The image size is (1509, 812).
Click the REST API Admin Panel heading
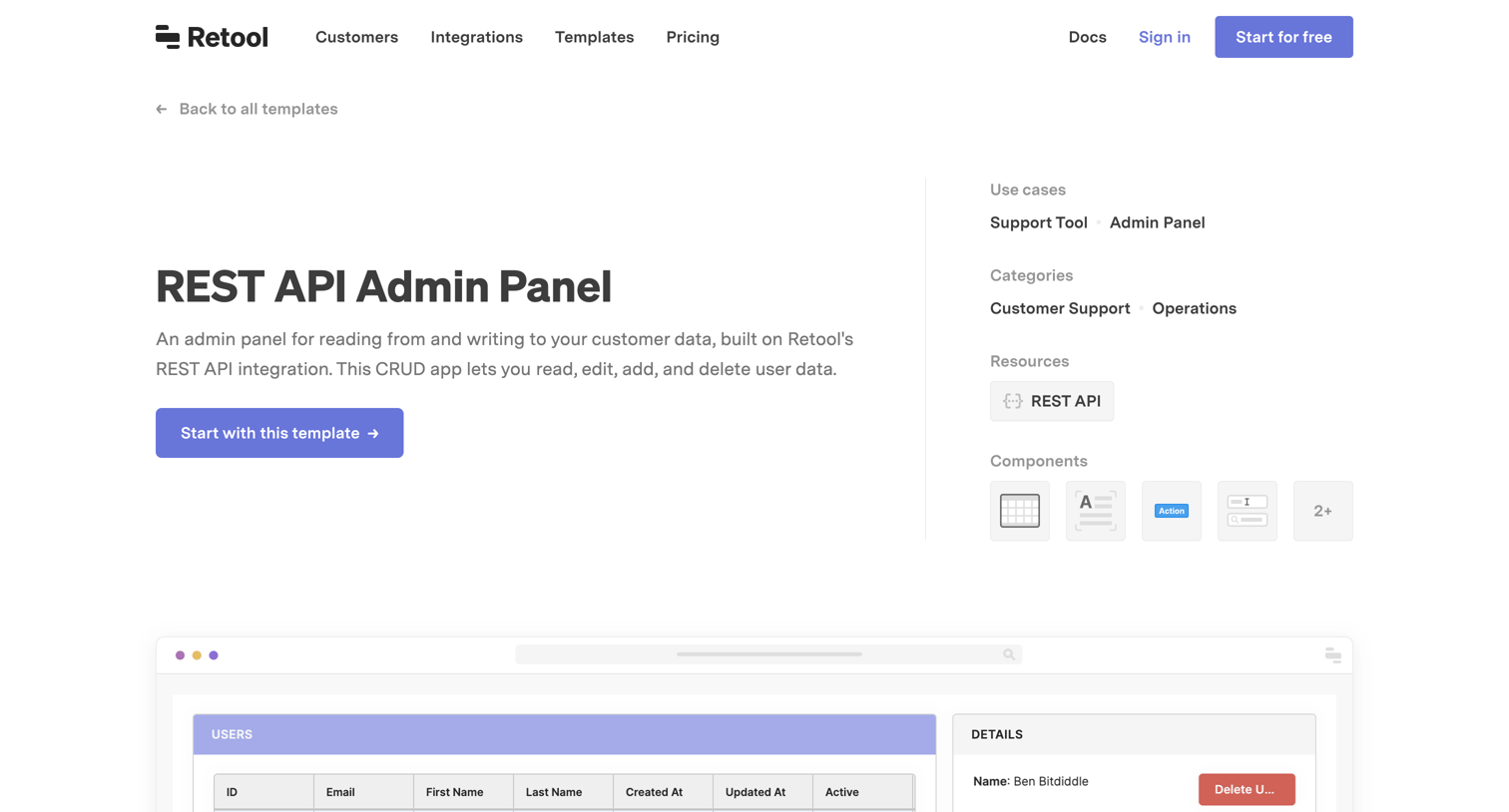pyautogui.click(x=383, y=286)
